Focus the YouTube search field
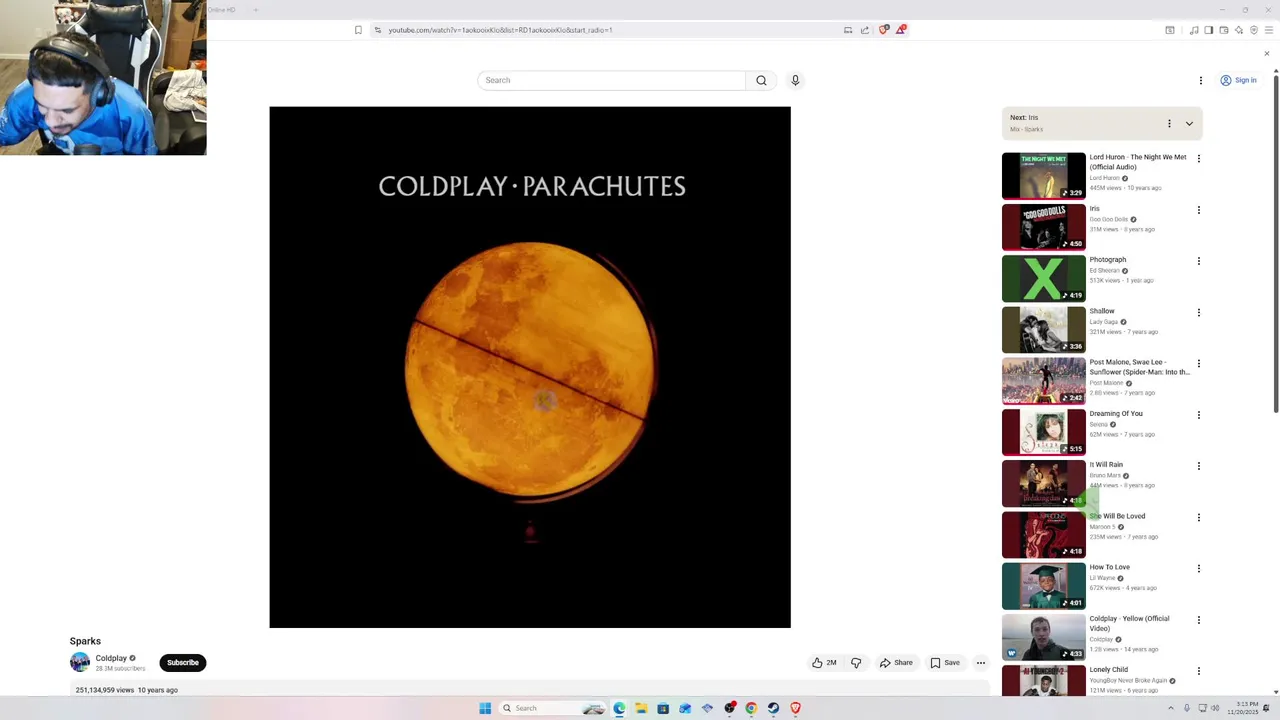1280x720 pixels. 612,80
